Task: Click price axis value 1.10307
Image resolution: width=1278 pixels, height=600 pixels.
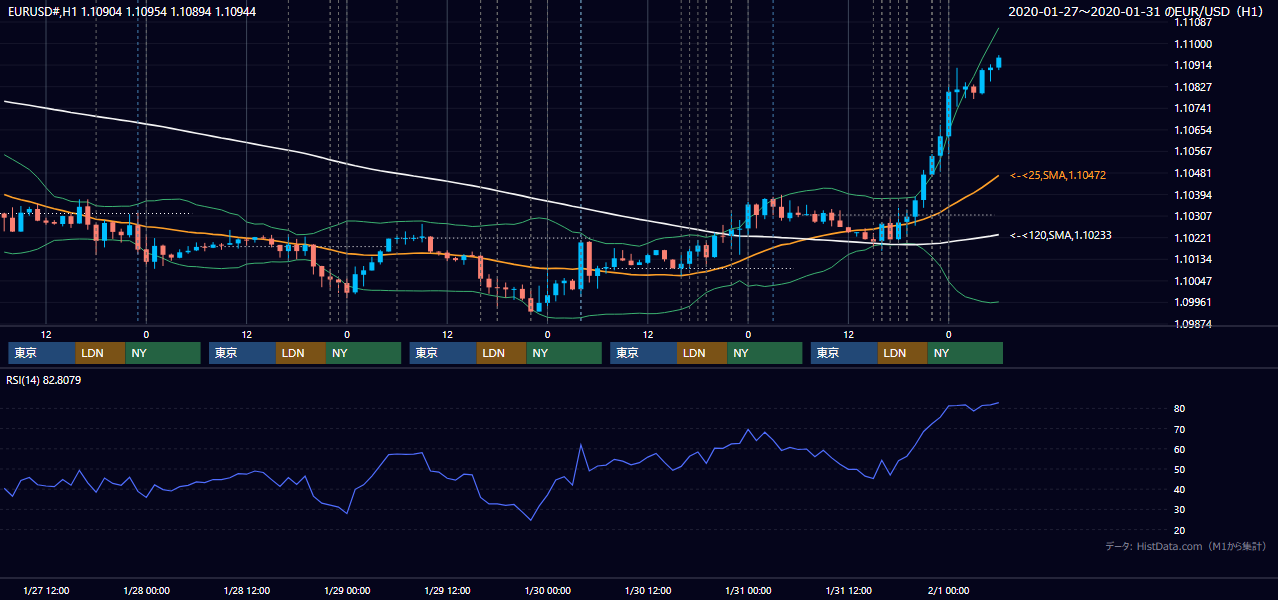Action: pos(1194,216)
